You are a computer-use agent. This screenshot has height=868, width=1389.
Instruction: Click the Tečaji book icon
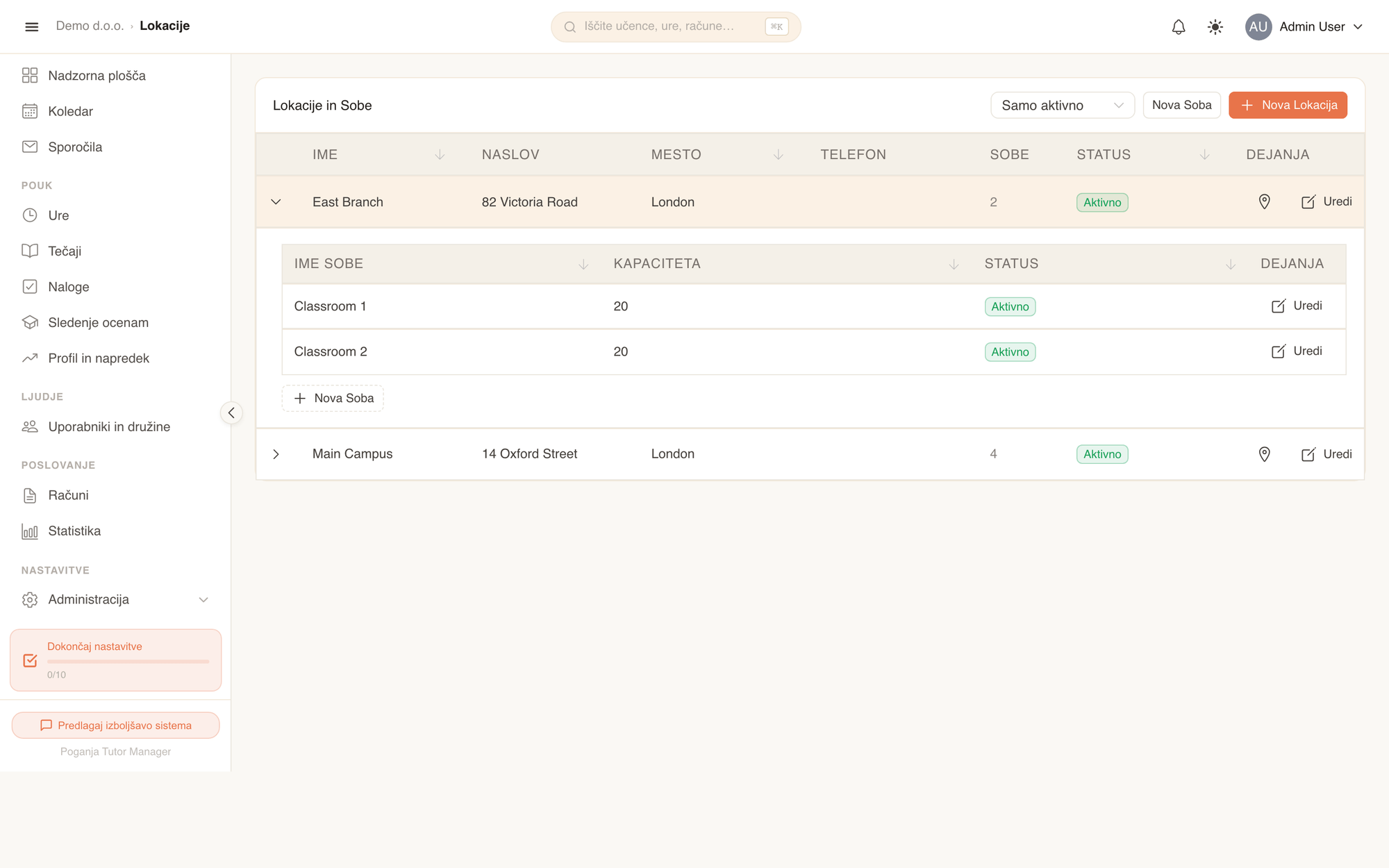(30, 251)
